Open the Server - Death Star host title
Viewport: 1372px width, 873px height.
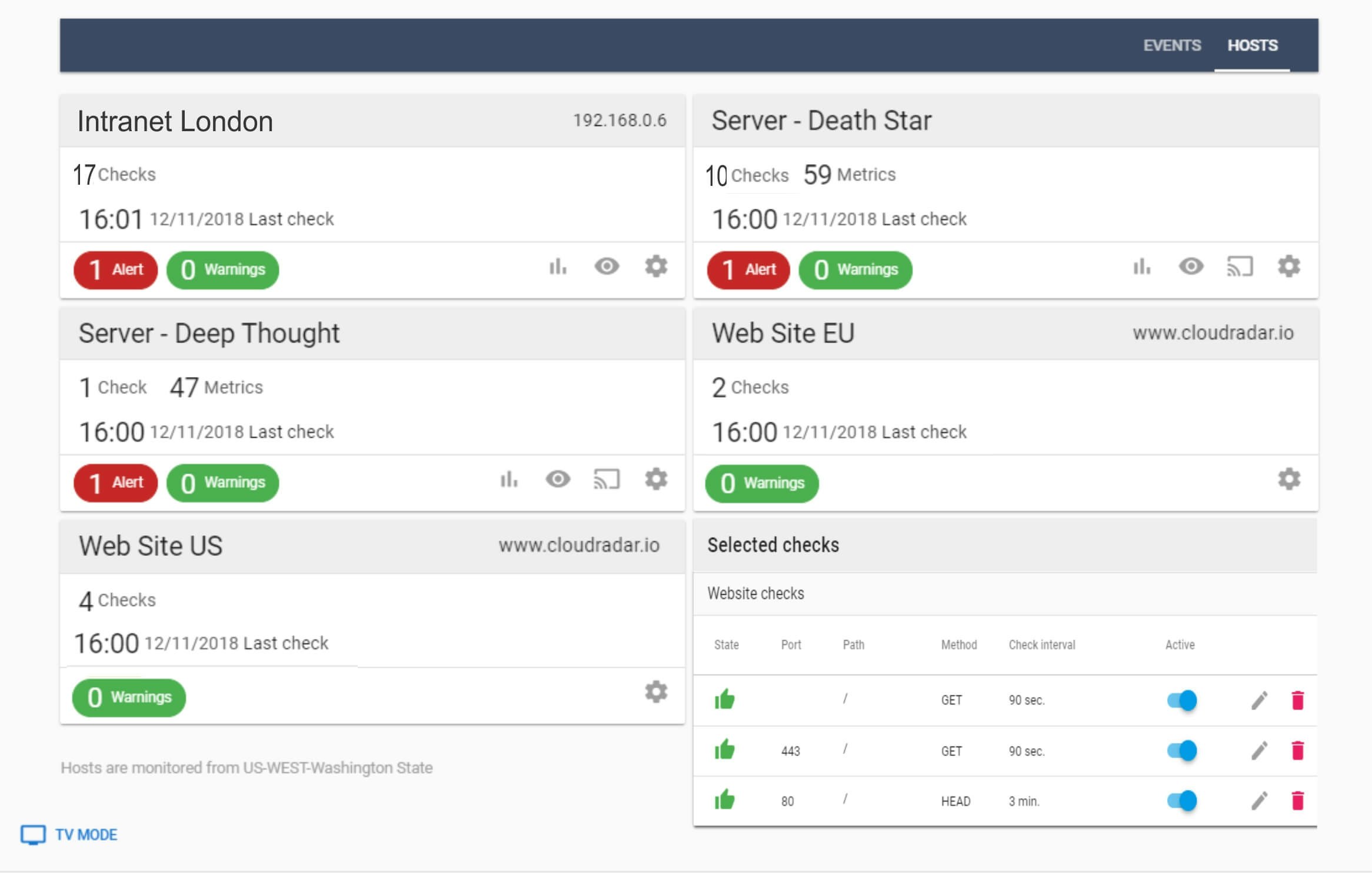coord(821,121)
